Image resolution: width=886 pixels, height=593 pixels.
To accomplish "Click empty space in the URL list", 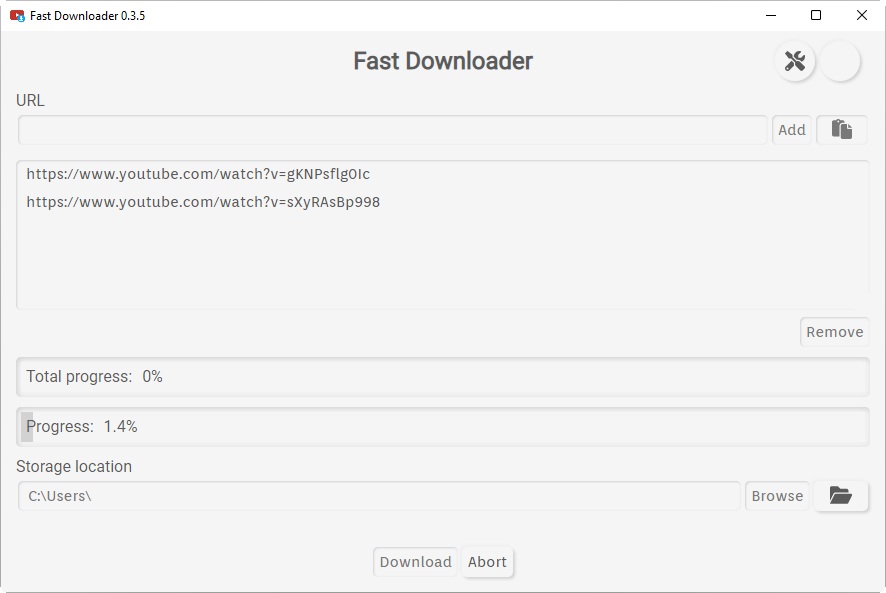I will pos(442,265).
